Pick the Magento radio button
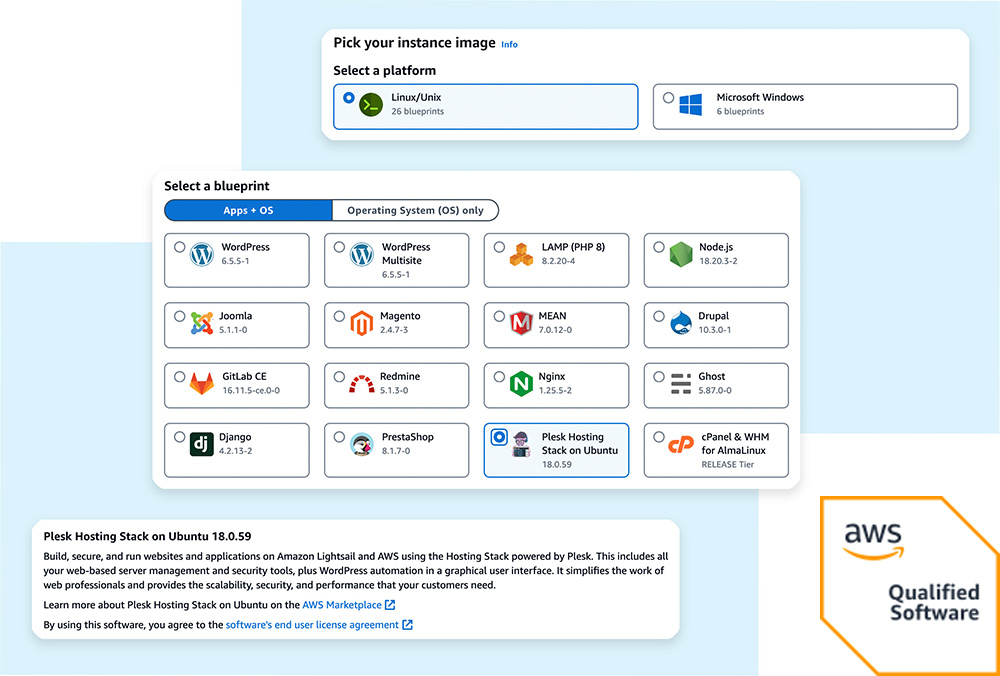The image size is (1000, 676). 339,316
